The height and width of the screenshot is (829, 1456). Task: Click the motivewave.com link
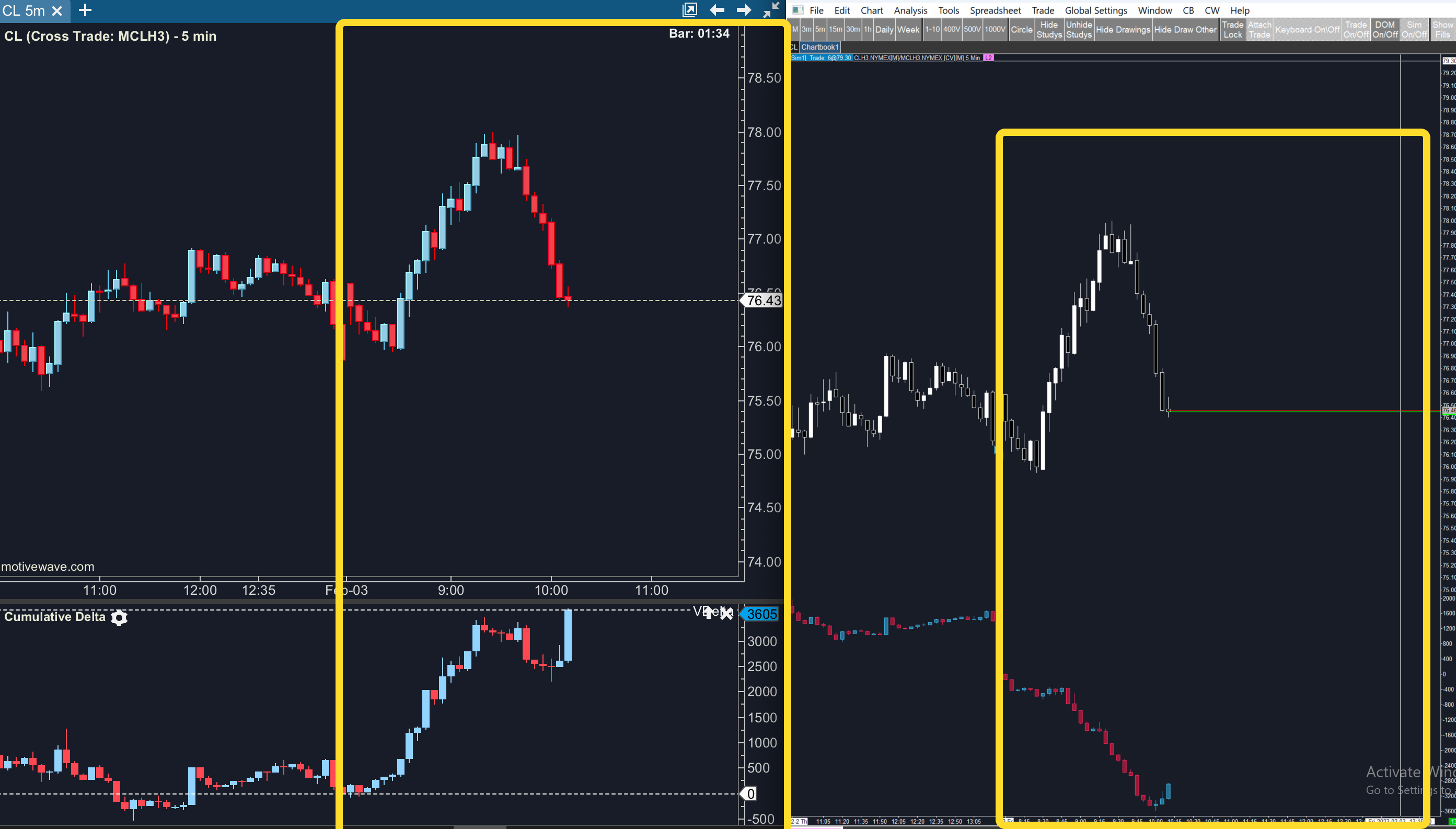48,567
